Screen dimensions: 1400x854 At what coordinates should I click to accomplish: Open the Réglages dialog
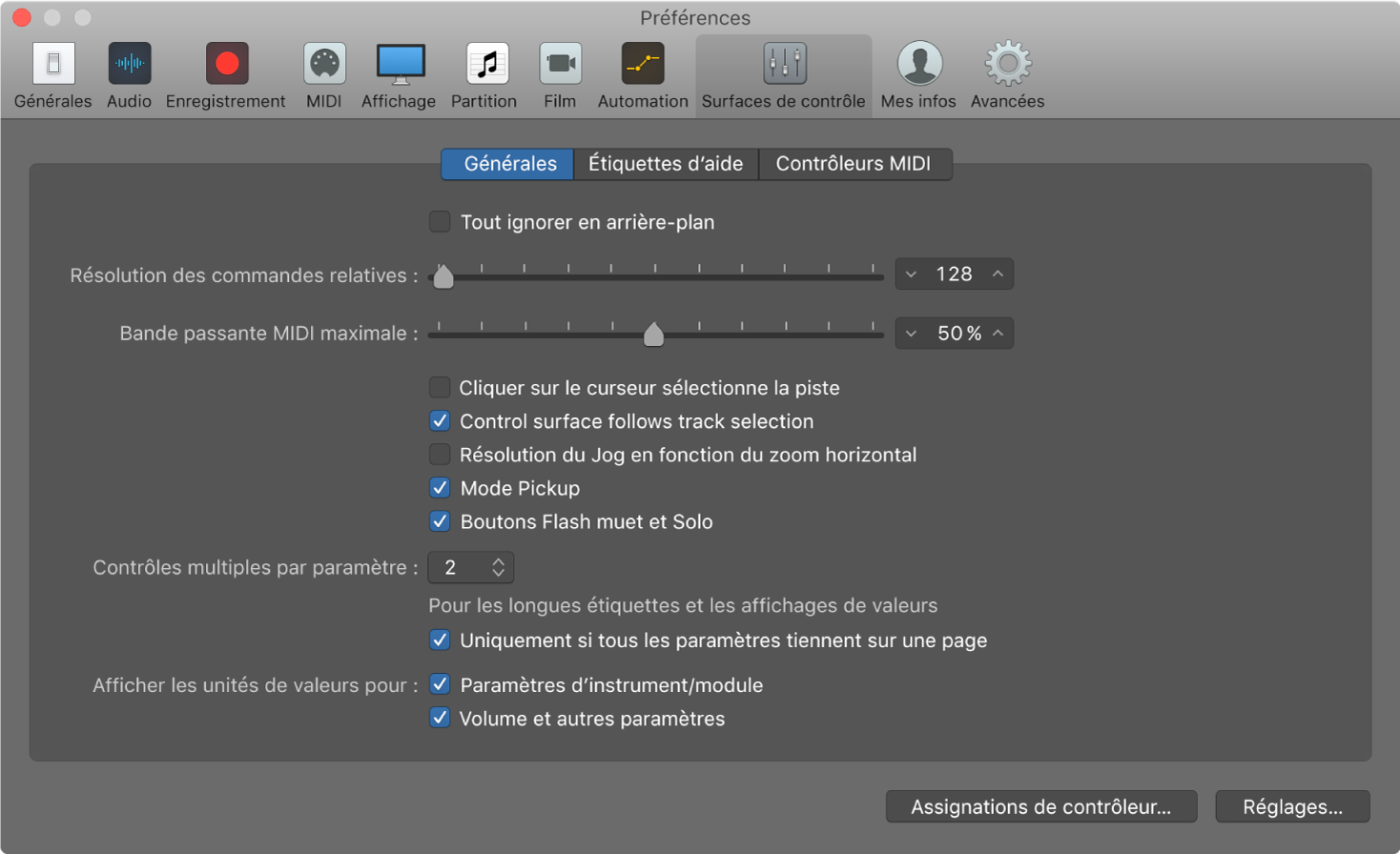coord(1291,805)
